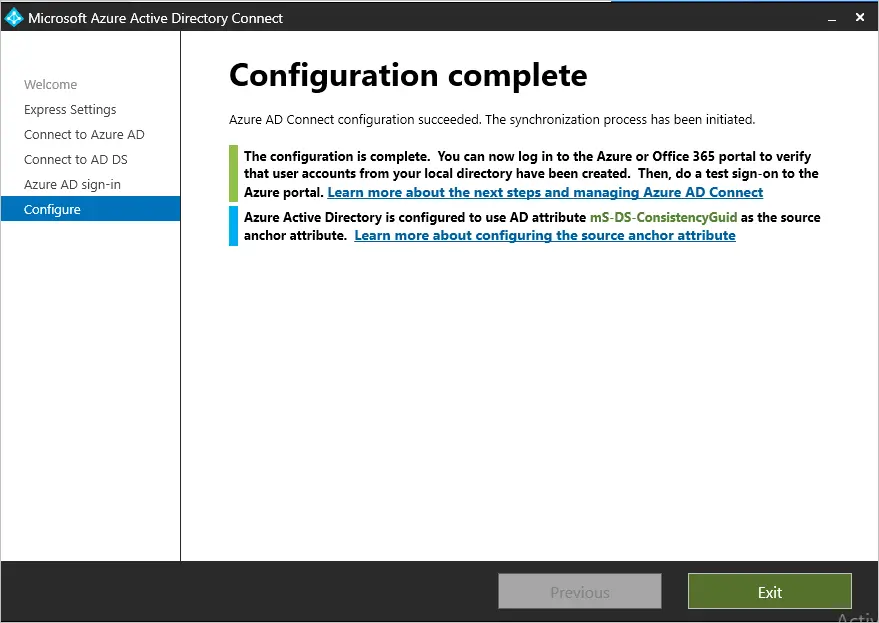Select the highlighted Configure step
The width and height of the screenshot is (879, 623).
pyautogui.click(x=90, y=209)
